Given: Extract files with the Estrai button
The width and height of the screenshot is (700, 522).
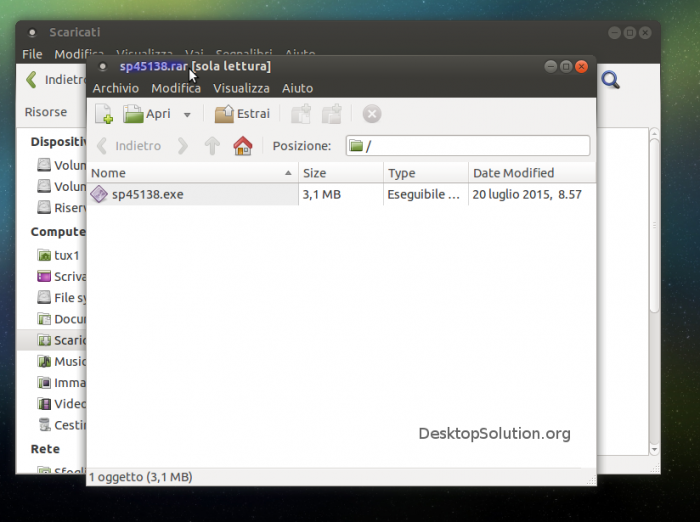Looking at the screenshot, I should 242,114.
